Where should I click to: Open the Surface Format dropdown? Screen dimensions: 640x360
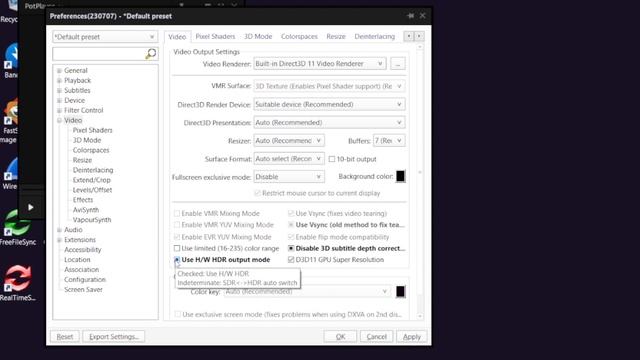coord(289,159)
